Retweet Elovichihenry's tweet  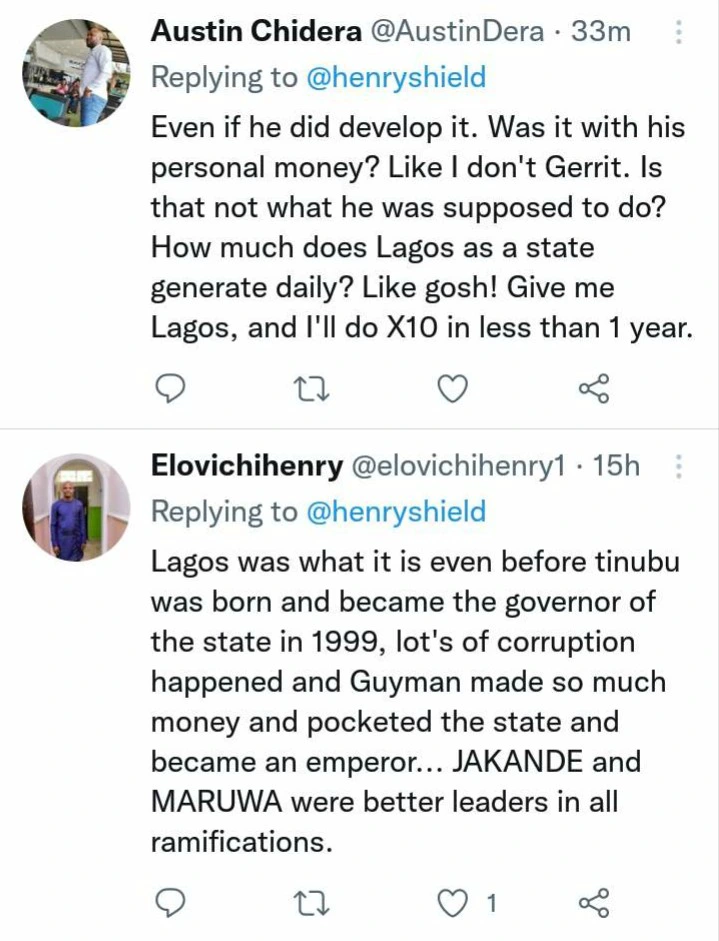314,904
